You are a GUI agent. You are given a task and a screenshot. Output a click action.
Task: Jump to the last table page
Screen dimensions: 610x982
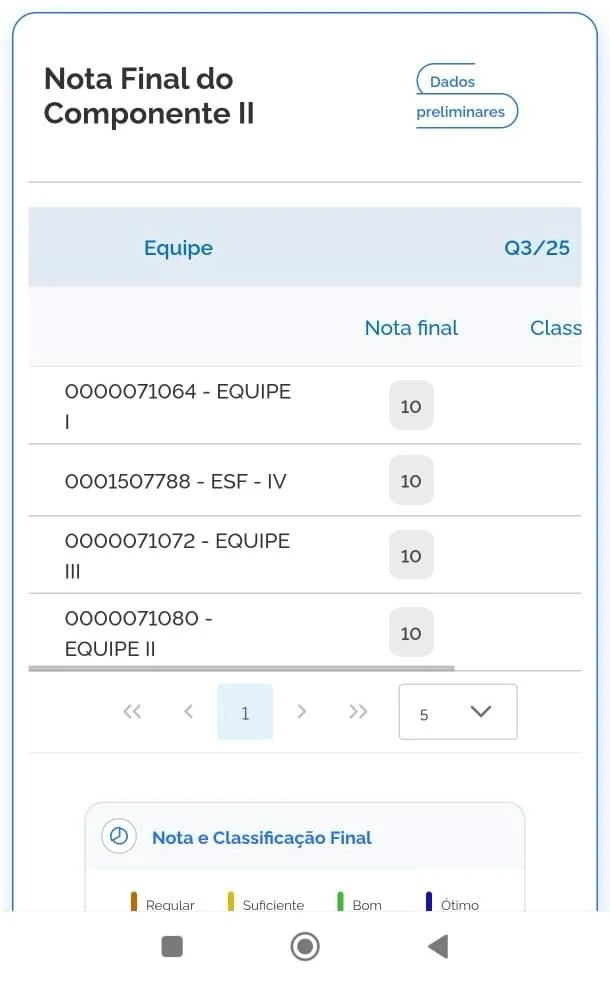tap(358, 712)
